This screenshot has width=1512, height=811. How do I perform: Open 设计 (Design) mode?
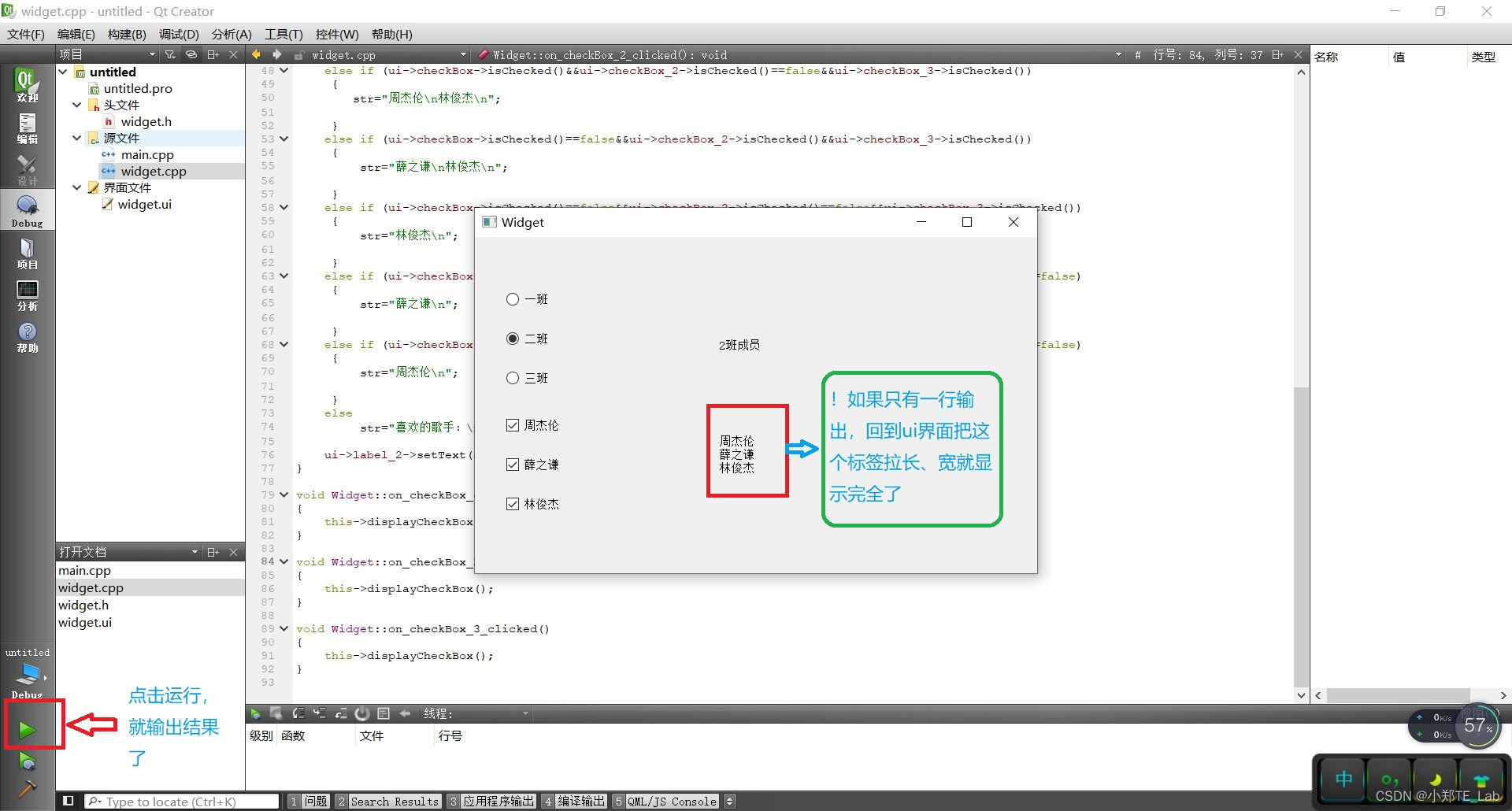(27, 170)
